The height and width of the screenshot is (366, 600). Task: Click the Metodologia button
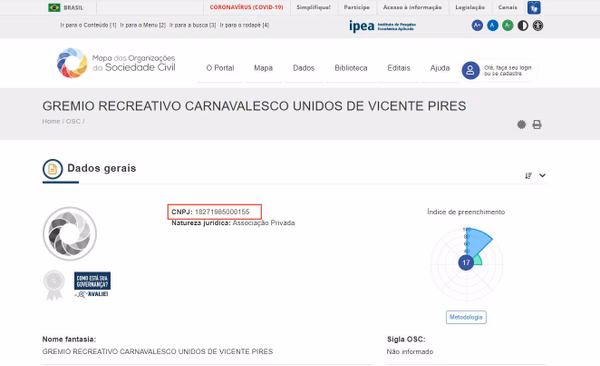466,317
